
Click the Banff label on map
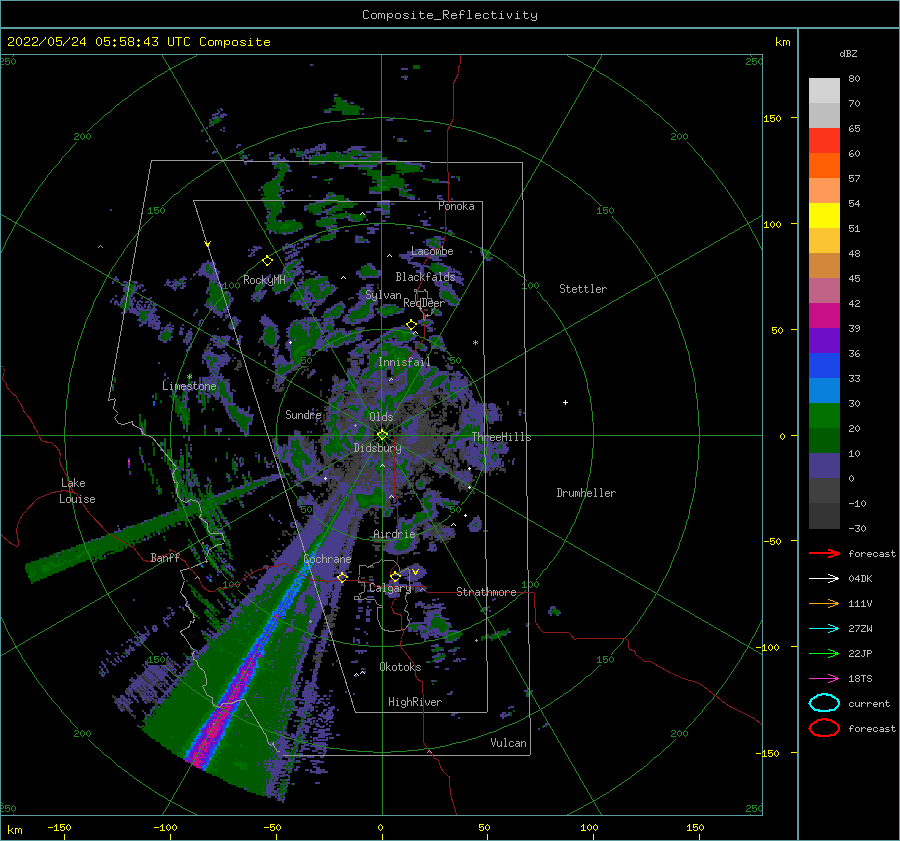pyautogui.click(x=165, y=557)
